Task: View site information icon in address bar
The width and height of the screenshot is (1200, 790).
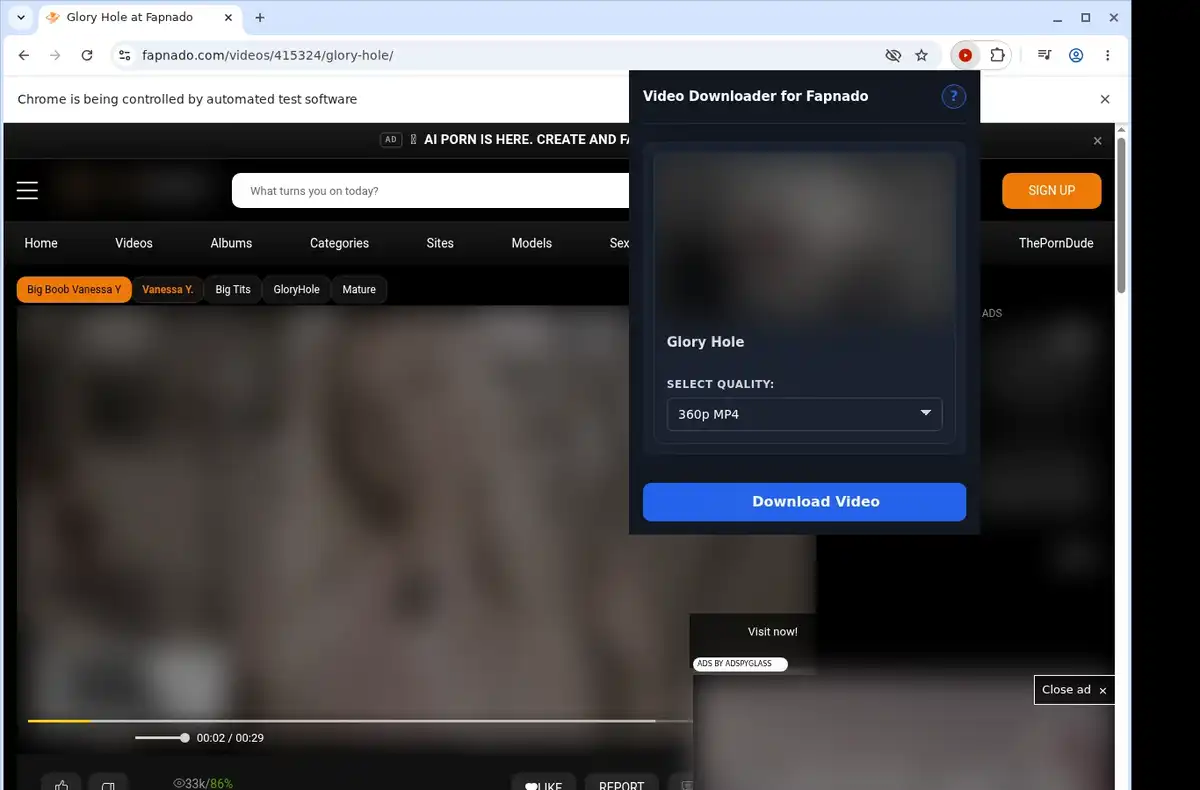Action: tap(123, 56)
